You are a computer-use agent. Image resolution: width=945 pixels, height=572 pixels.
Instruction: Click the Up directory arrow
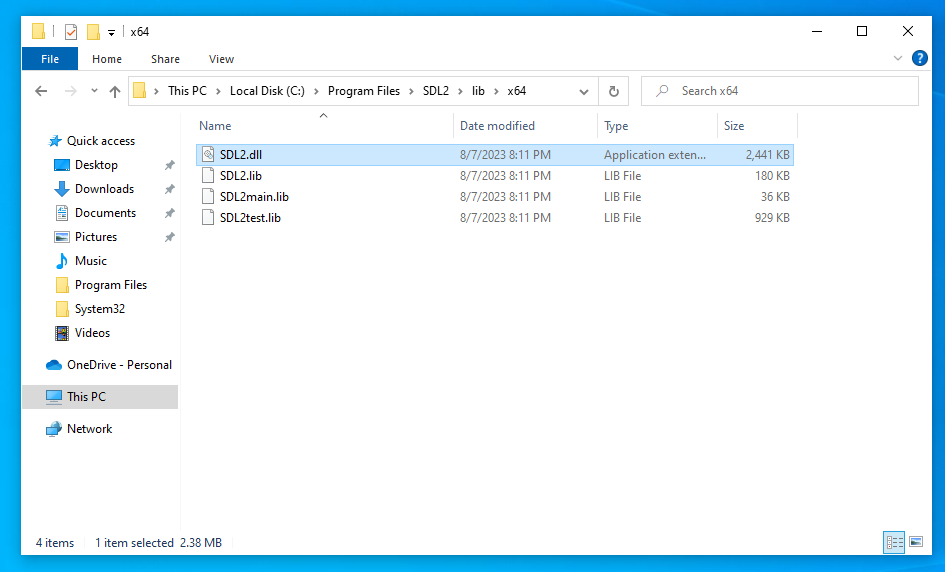click(x=115, y=91)
